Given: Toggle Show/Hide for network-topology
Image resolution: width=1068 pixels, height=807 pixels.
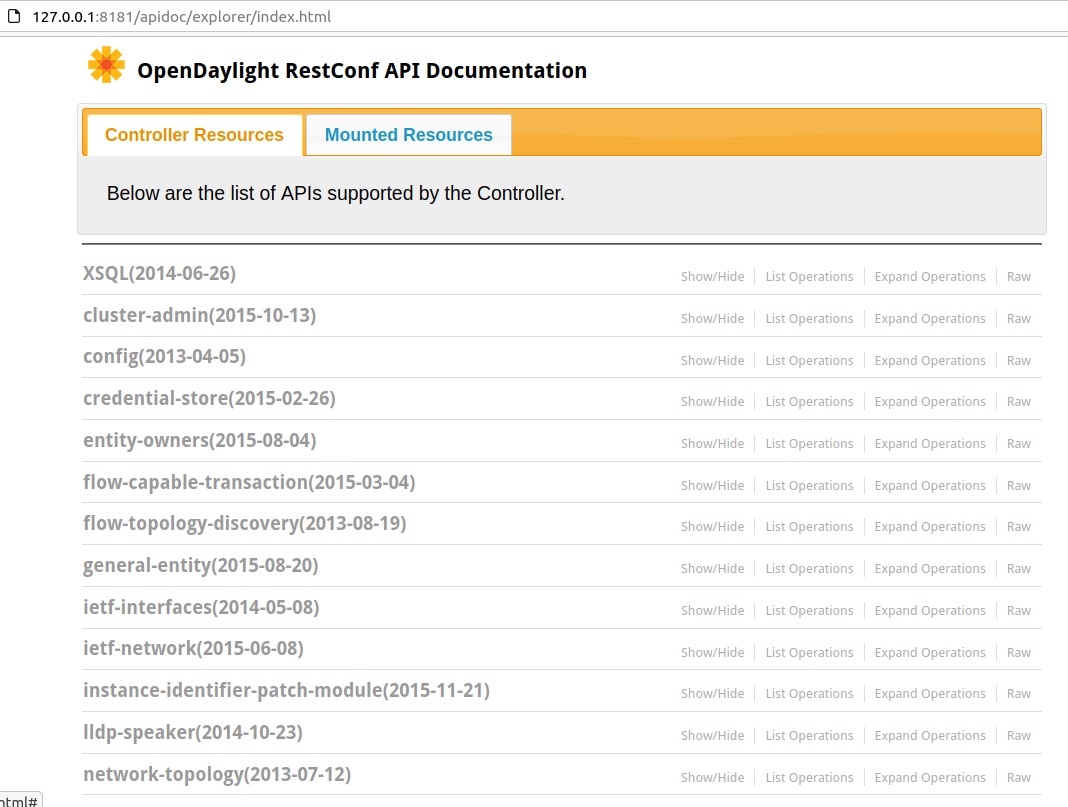Looking at the screenshot, I should tap(712, 778).
